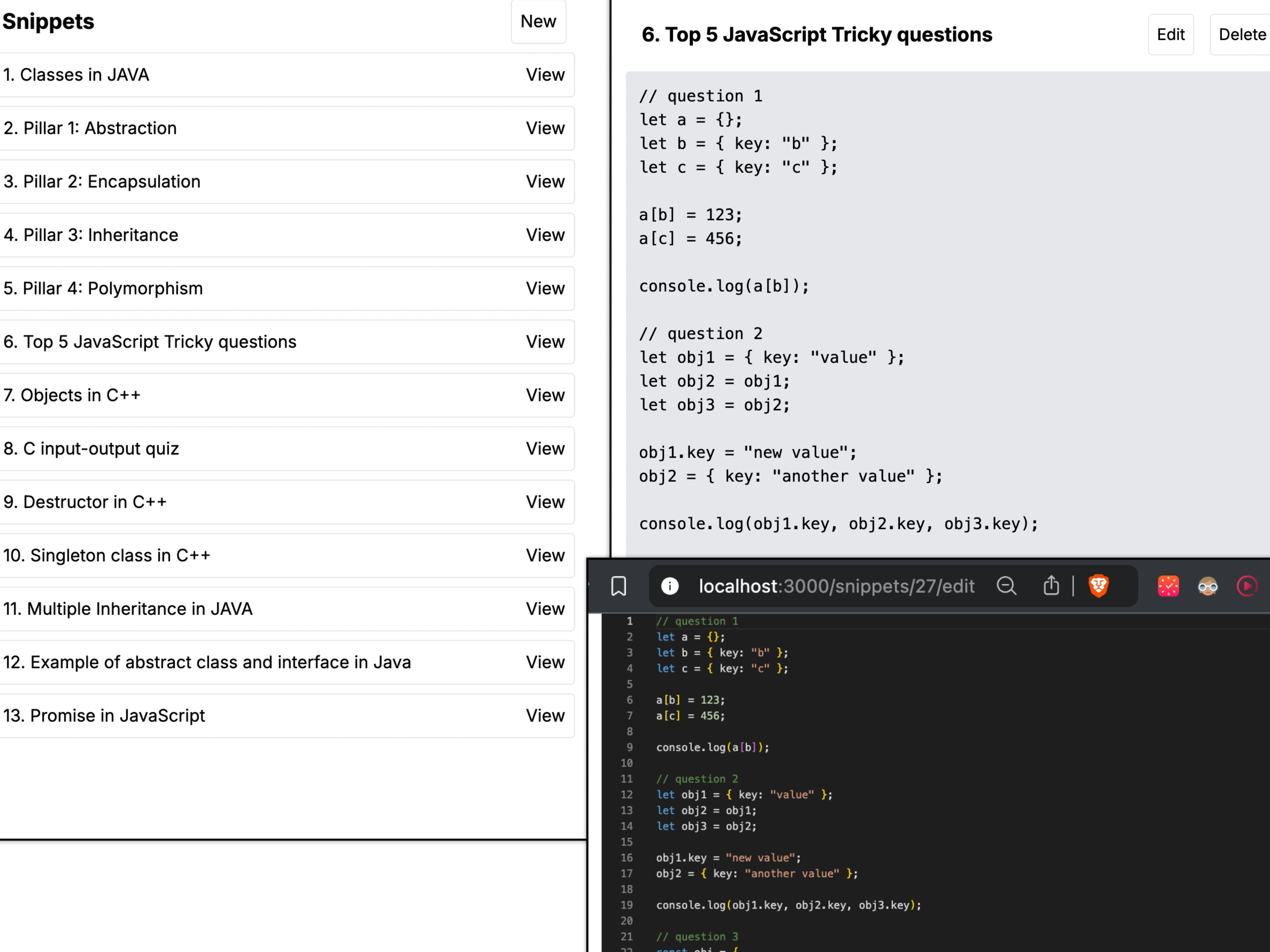Click Edit button for snippet 6
Image resolution: width=1270 pixels, height=952 pixels.
1170,34
